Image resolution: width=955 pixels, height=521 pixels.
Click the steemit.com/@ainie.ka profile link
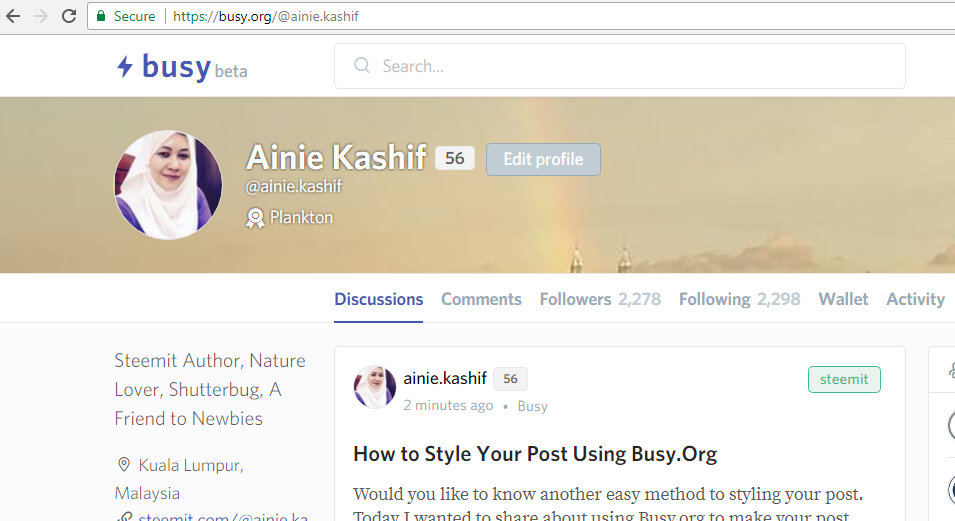[x=223, y=517]
